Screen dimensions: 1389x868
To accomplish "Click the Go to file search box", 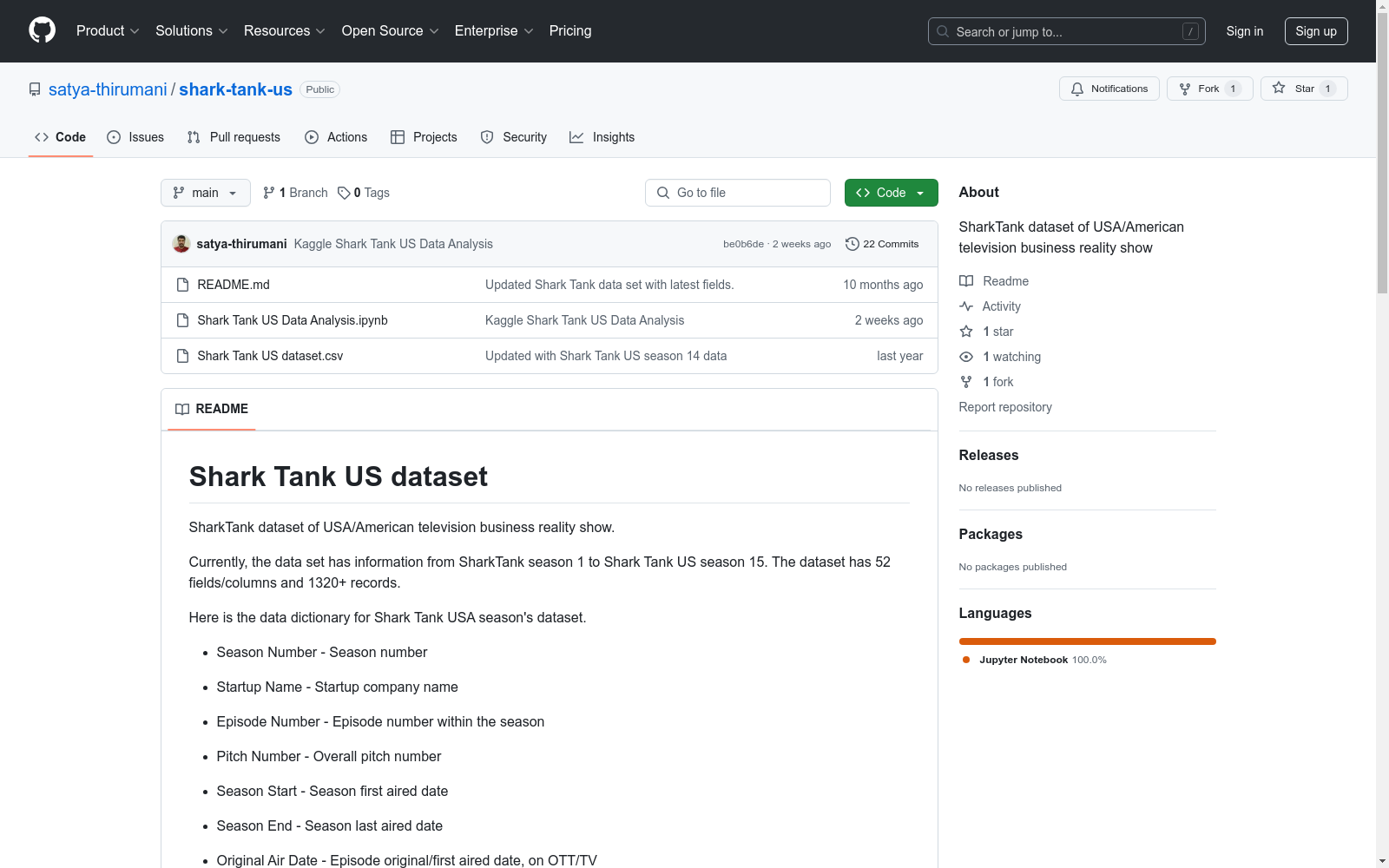I will pyautogui.click(x=738, y=193).
